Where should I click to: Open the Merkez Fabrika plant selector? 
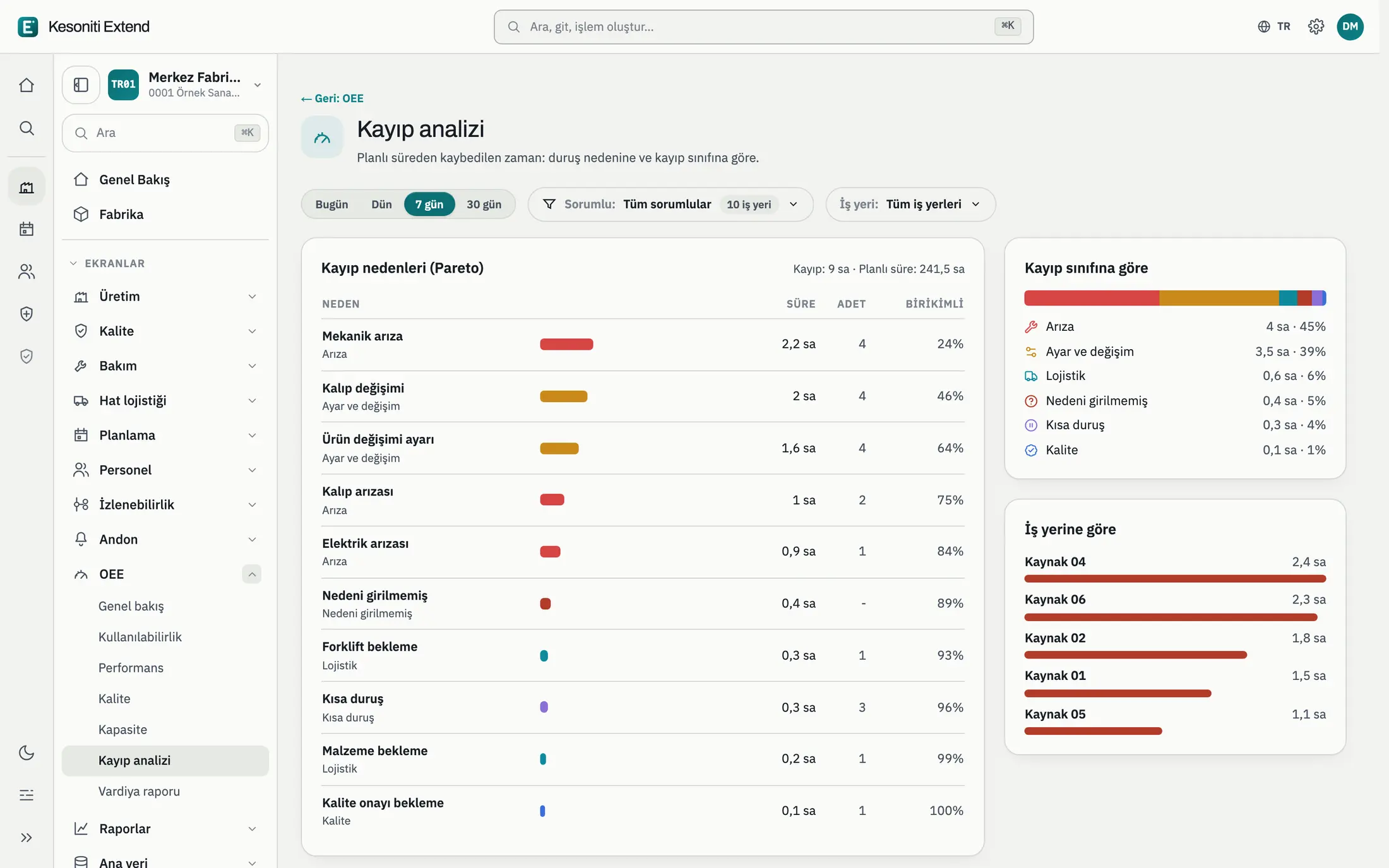(x=186, y=85)
